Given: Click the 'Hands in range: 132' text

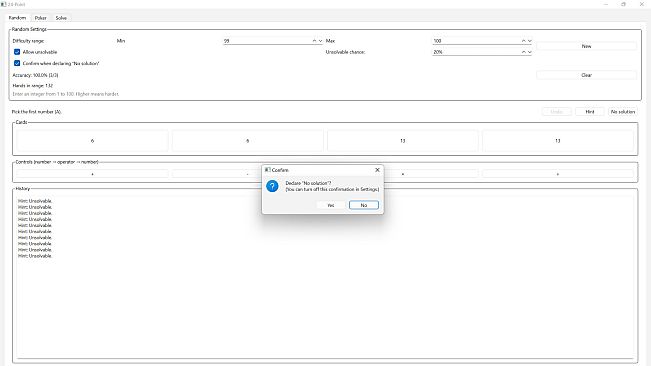Looking at the screenshot, I should tap(33, 85).
